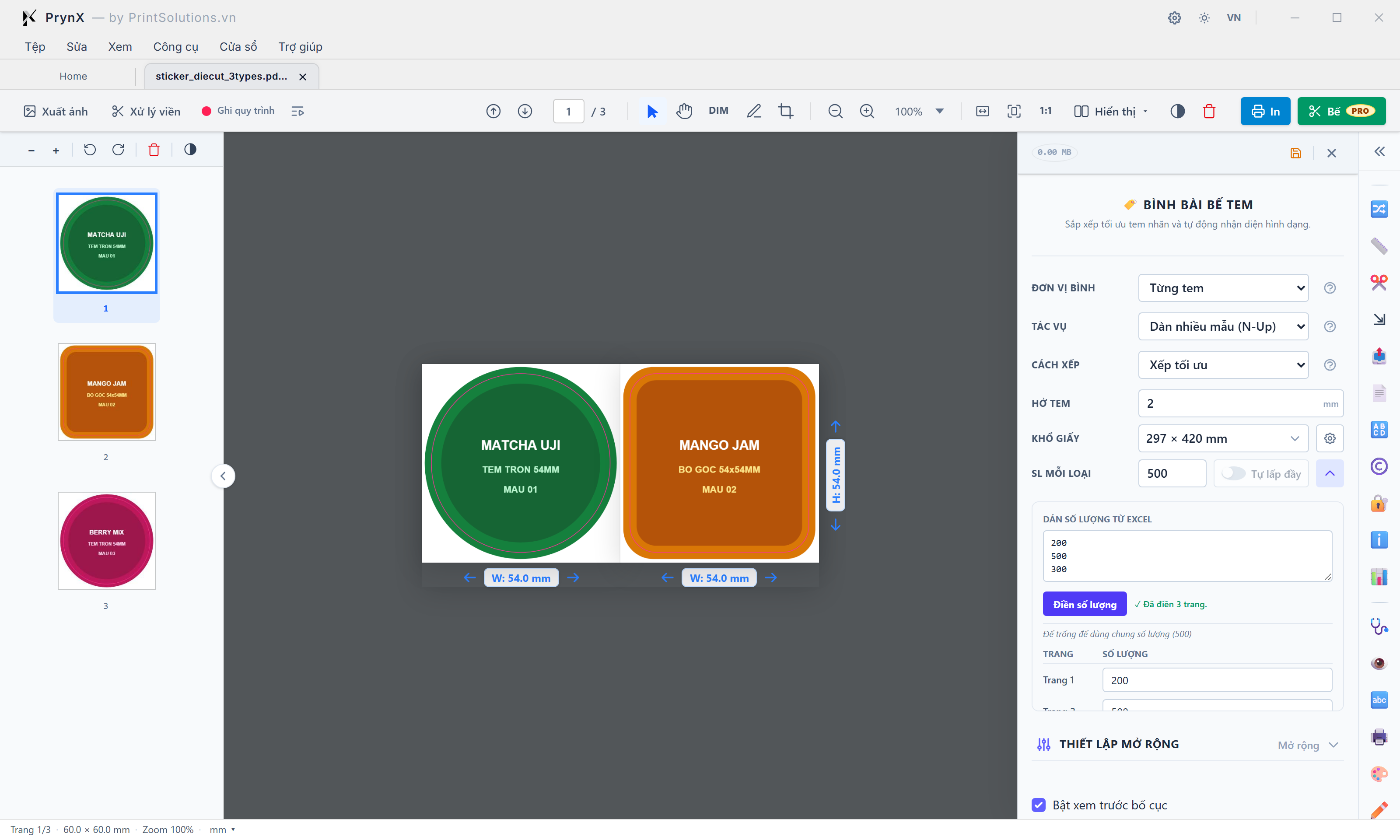Select the DIM dimension tool

[718, 111]
